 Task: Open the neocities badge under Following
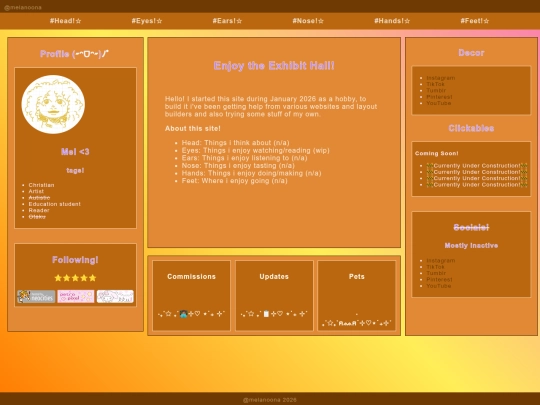[36, 296]
